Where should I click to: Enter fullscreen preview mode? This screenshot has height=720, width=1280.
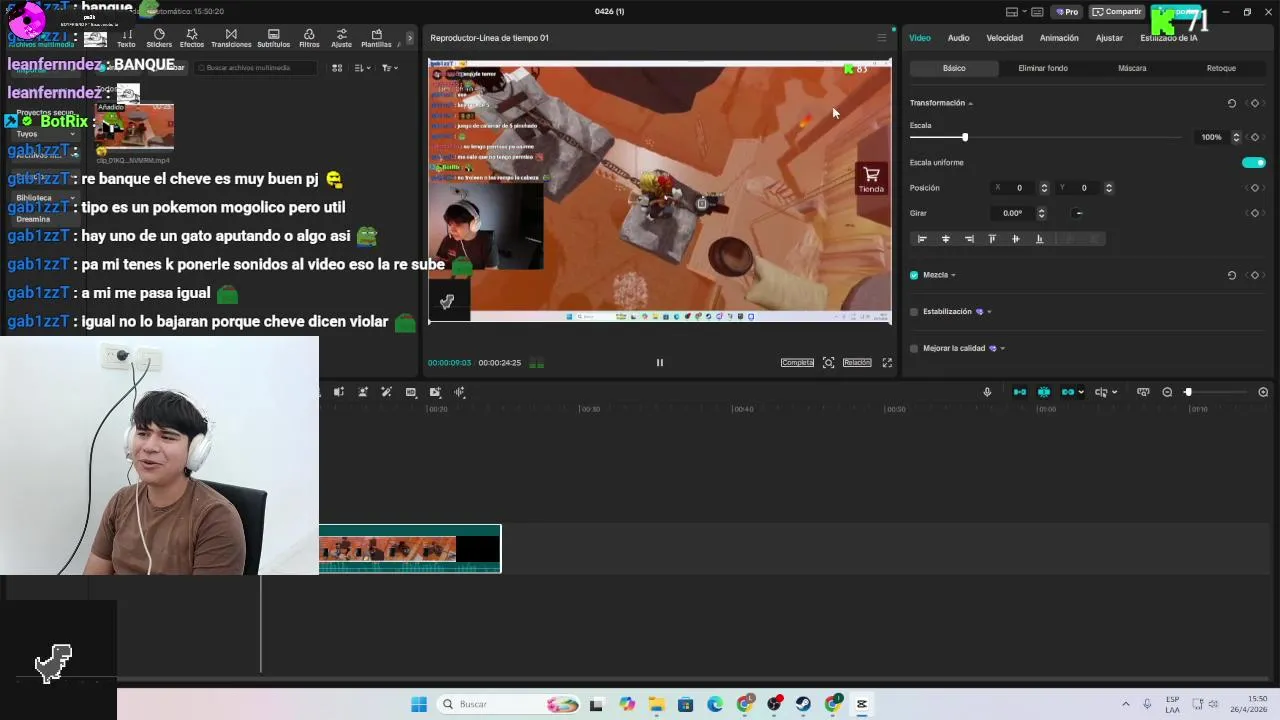point(887,363)
